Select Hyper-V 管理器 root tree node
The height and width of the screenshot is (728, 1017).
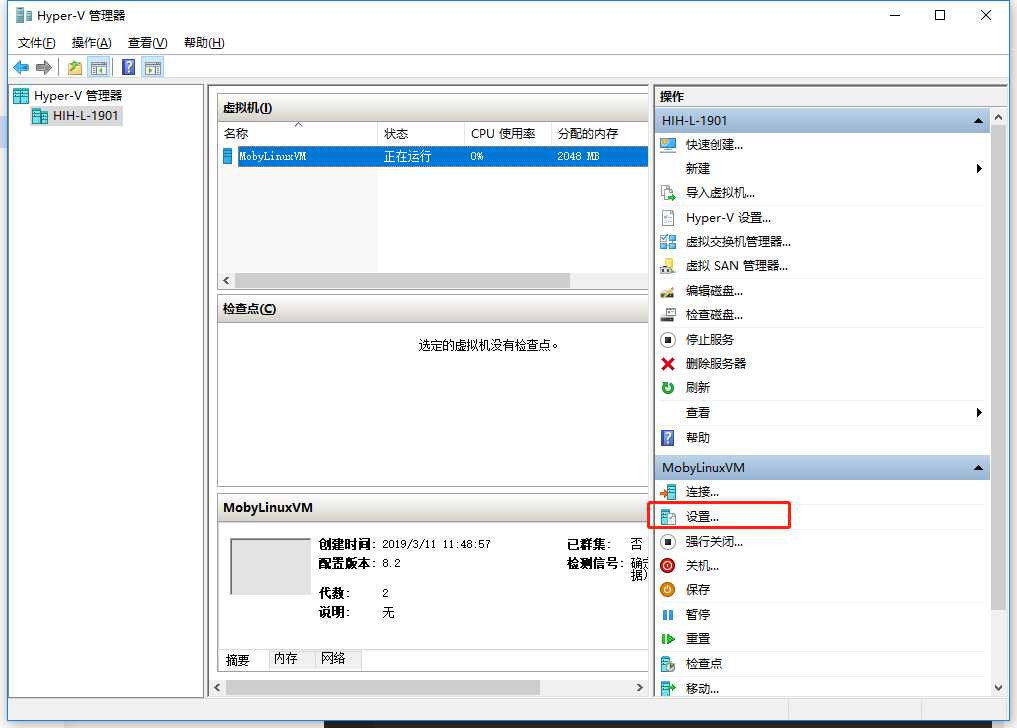tap(78, 95)
